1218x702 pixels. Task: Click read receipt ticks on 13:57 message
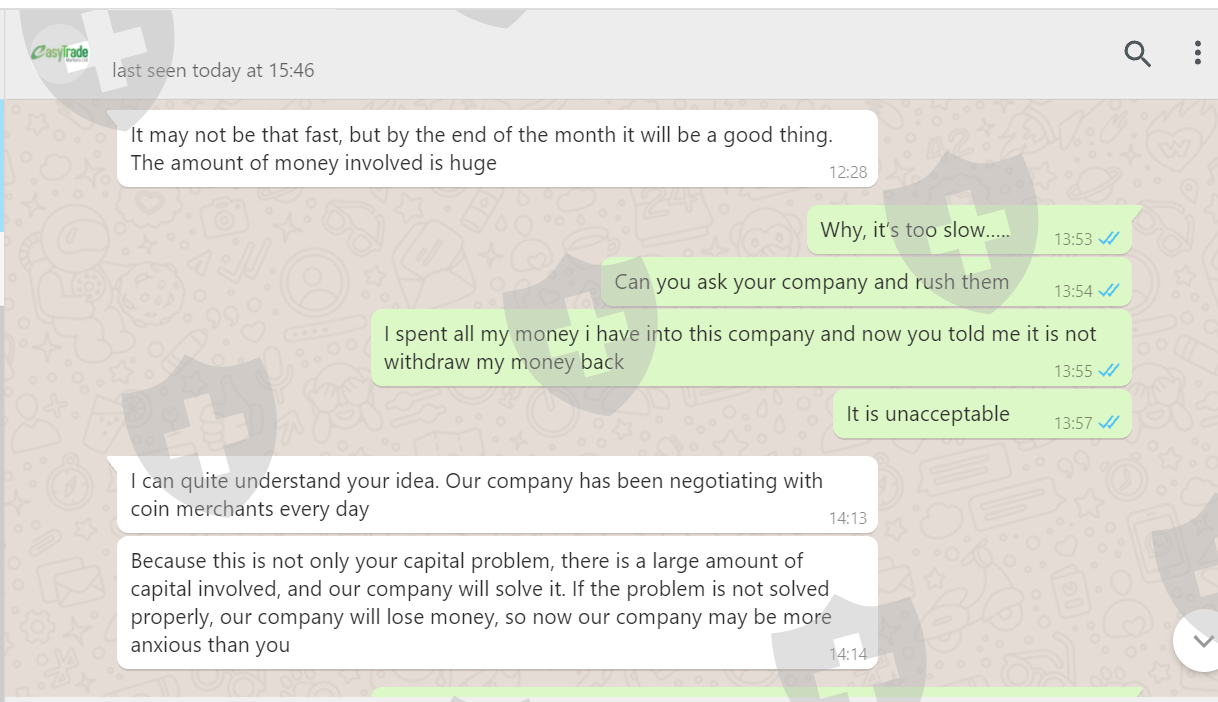1108,423
